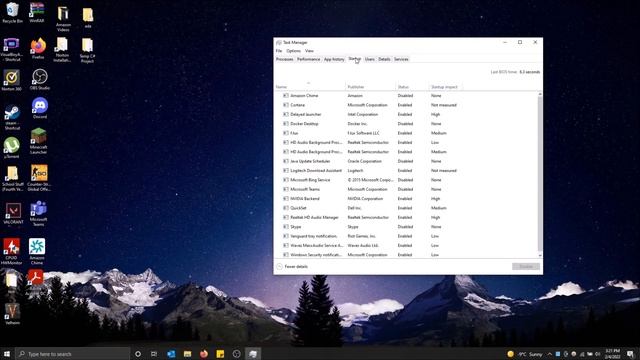Open the View menu in Task Manager
Image resolution: width=640 pixels, height=360 pixels.
pyautogui.click(x=309, y=51)
